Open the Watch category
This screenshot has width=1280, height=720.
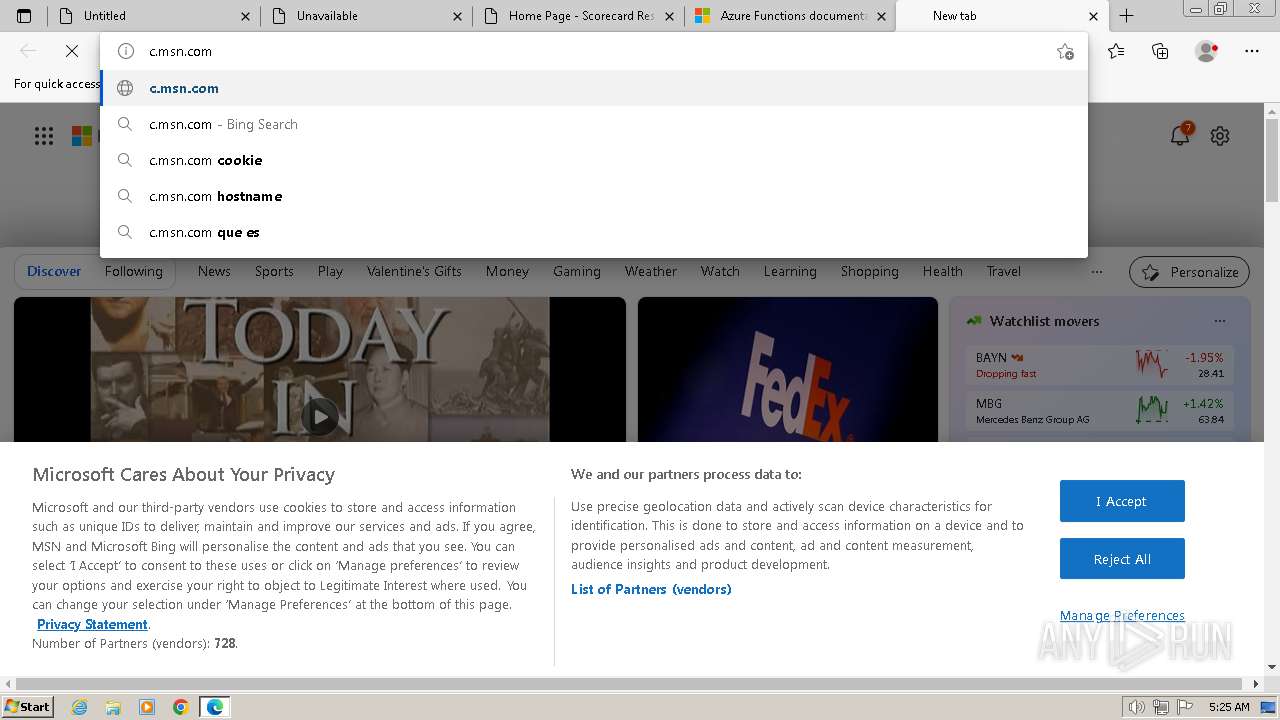click(x=720, y=271)
